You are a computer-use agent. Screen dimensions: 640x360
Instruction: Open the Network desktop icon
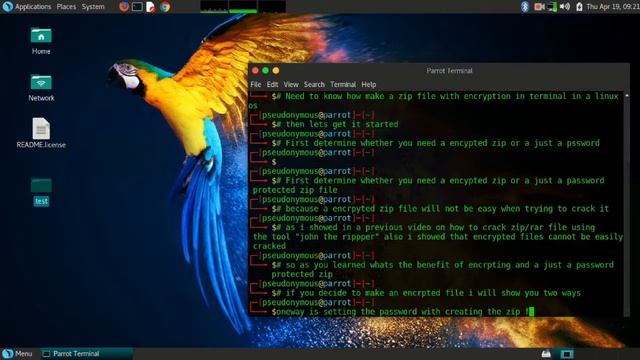point(41,88)
